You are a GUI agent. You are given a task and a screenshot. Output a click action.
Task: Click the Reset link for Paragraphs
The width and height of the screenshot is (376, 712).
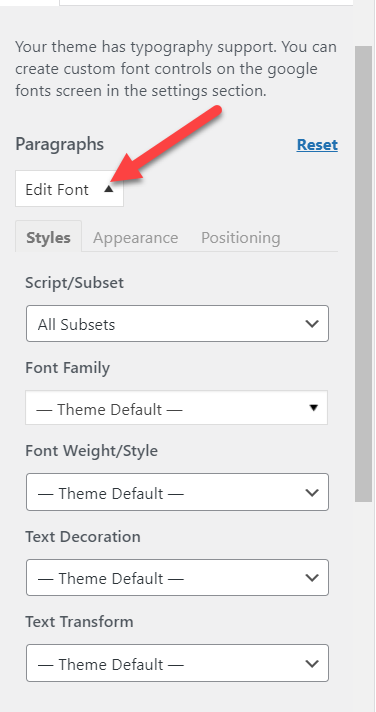point(317,145)
